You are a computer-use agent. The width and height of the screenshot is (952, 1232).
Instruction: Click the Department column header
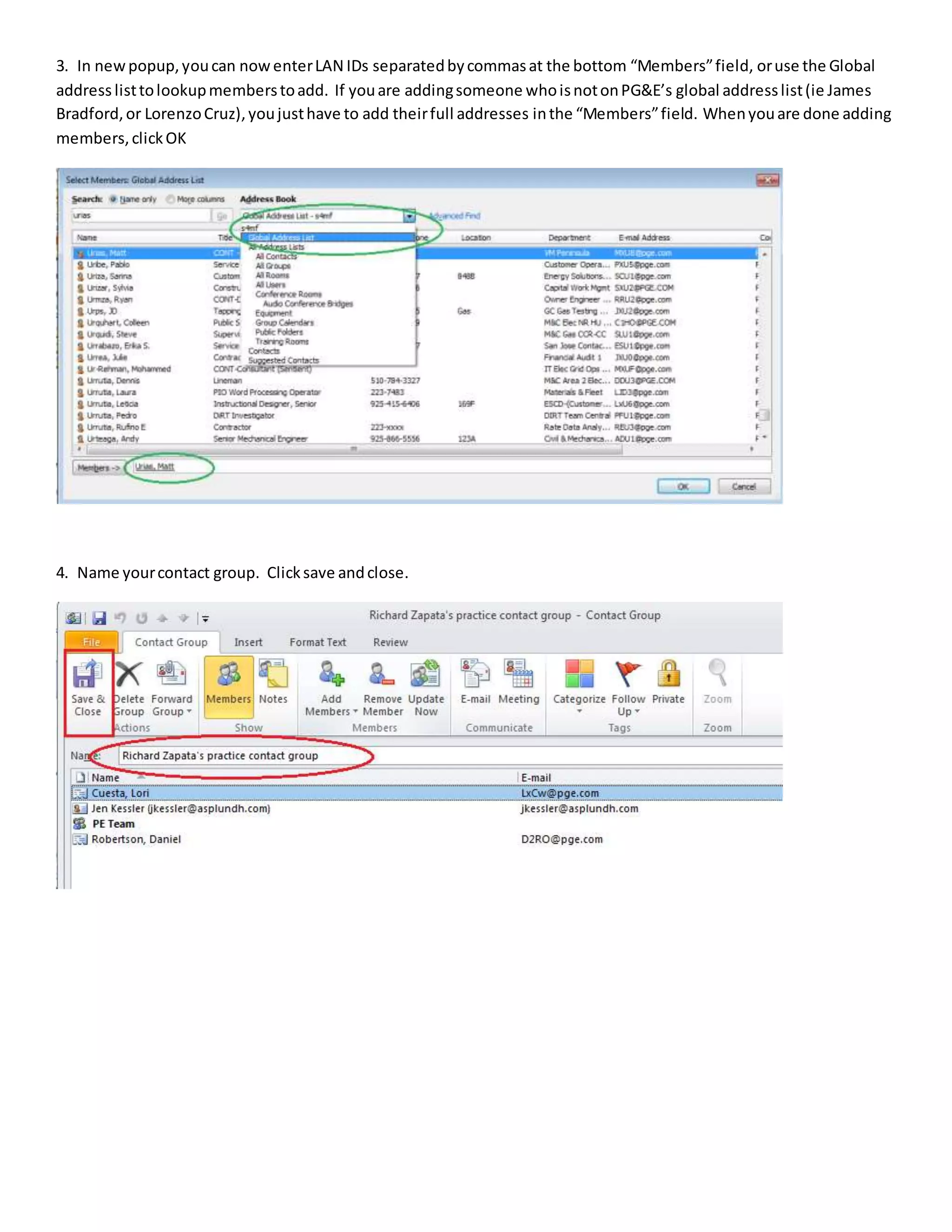coord(569,238)
